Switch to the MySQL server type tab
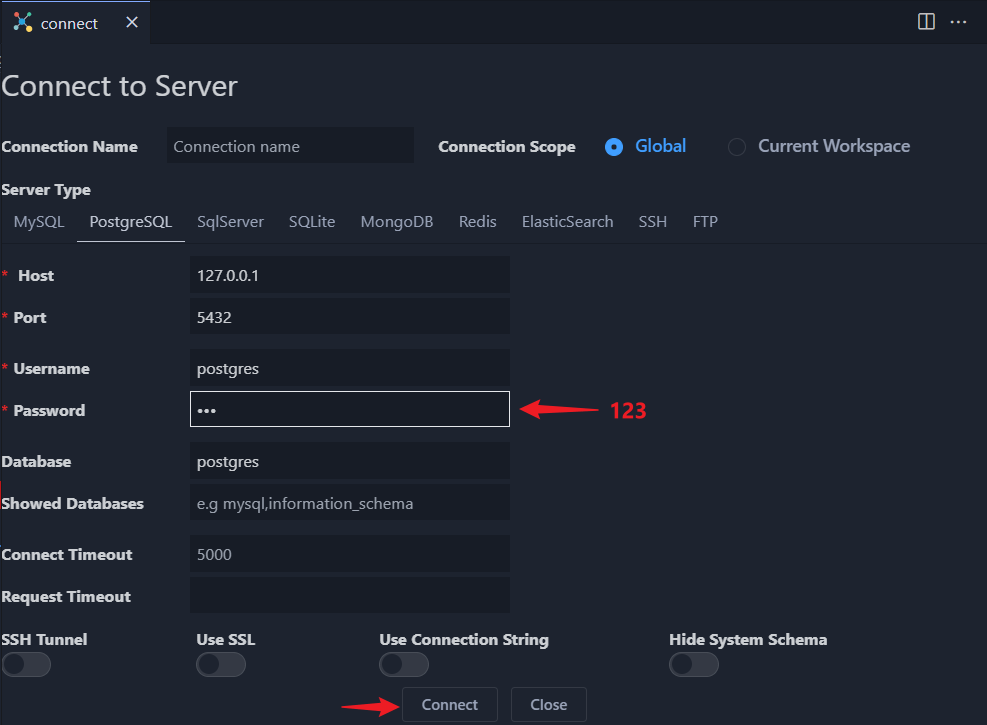 39,222
